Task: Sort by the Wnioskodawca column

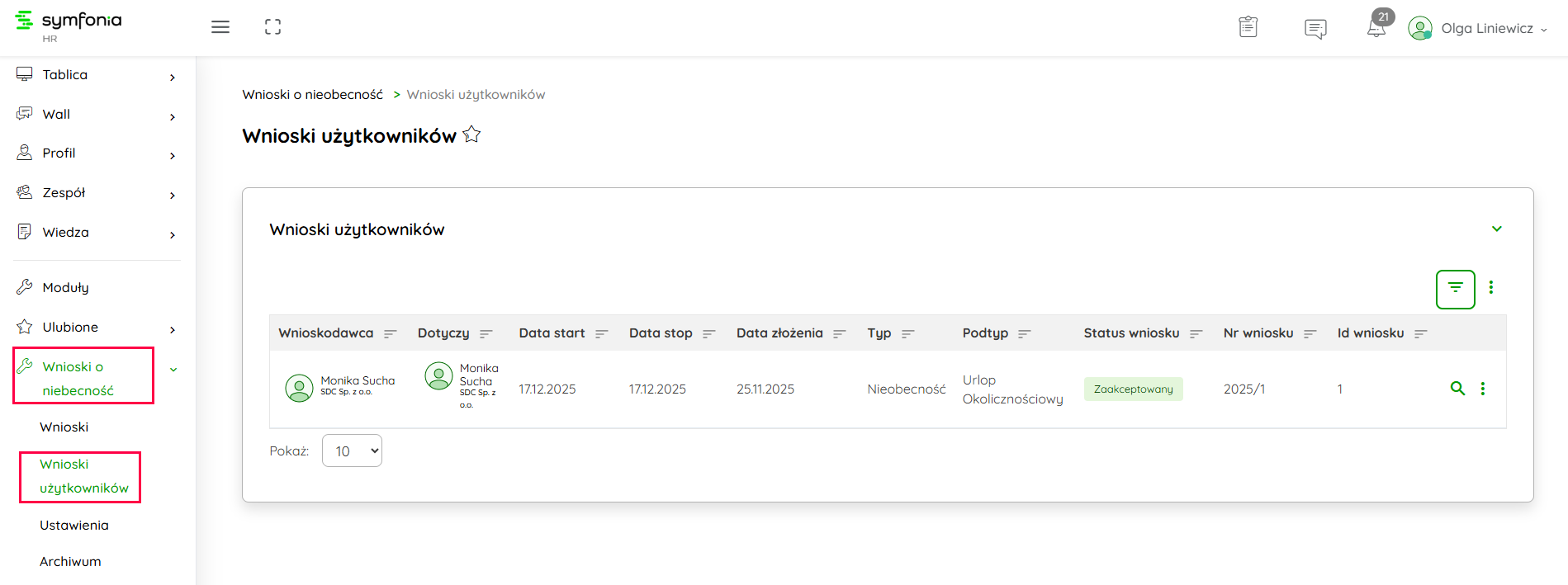Action: [x=391, y=333]
